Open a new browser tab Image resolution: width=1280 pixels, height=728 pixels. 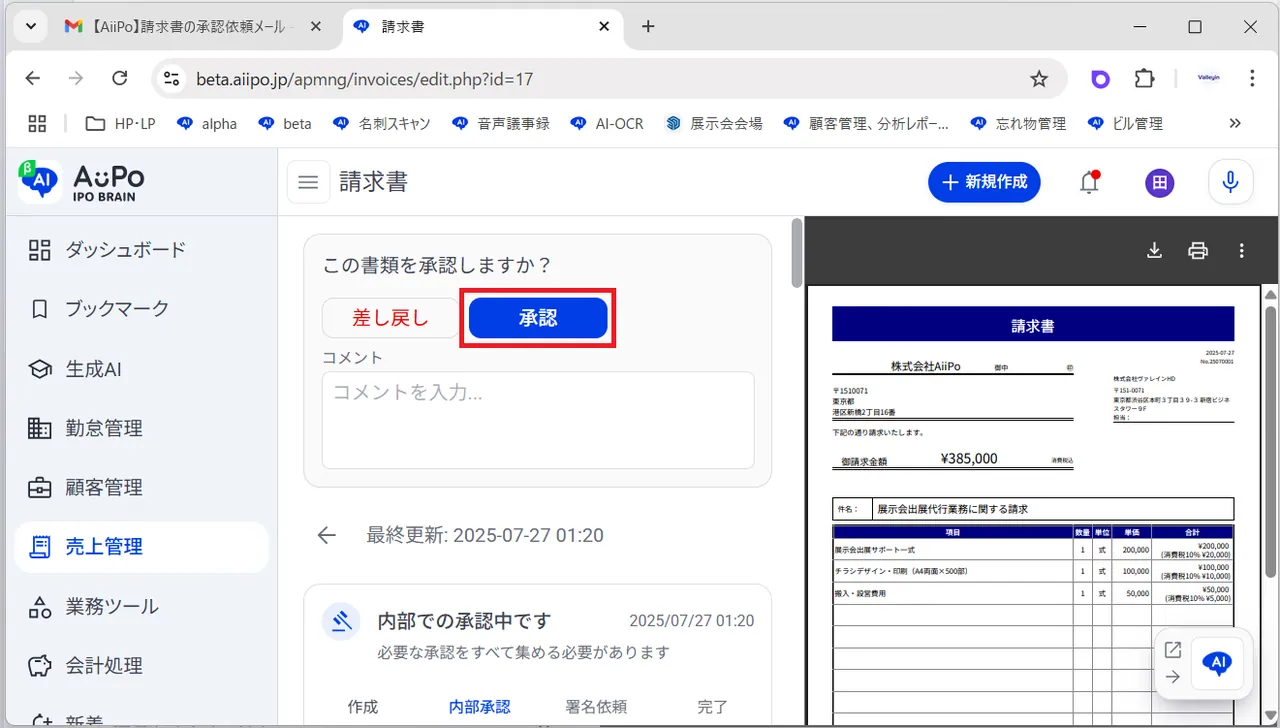(648, 26)
